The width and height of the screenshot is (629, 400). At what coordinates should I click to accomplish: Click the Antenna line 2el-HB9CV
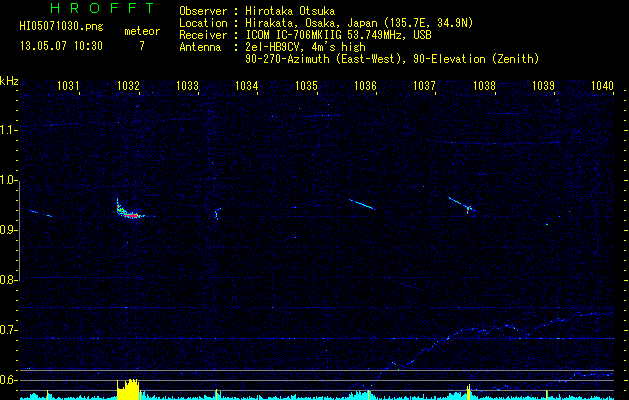[272, 47]
